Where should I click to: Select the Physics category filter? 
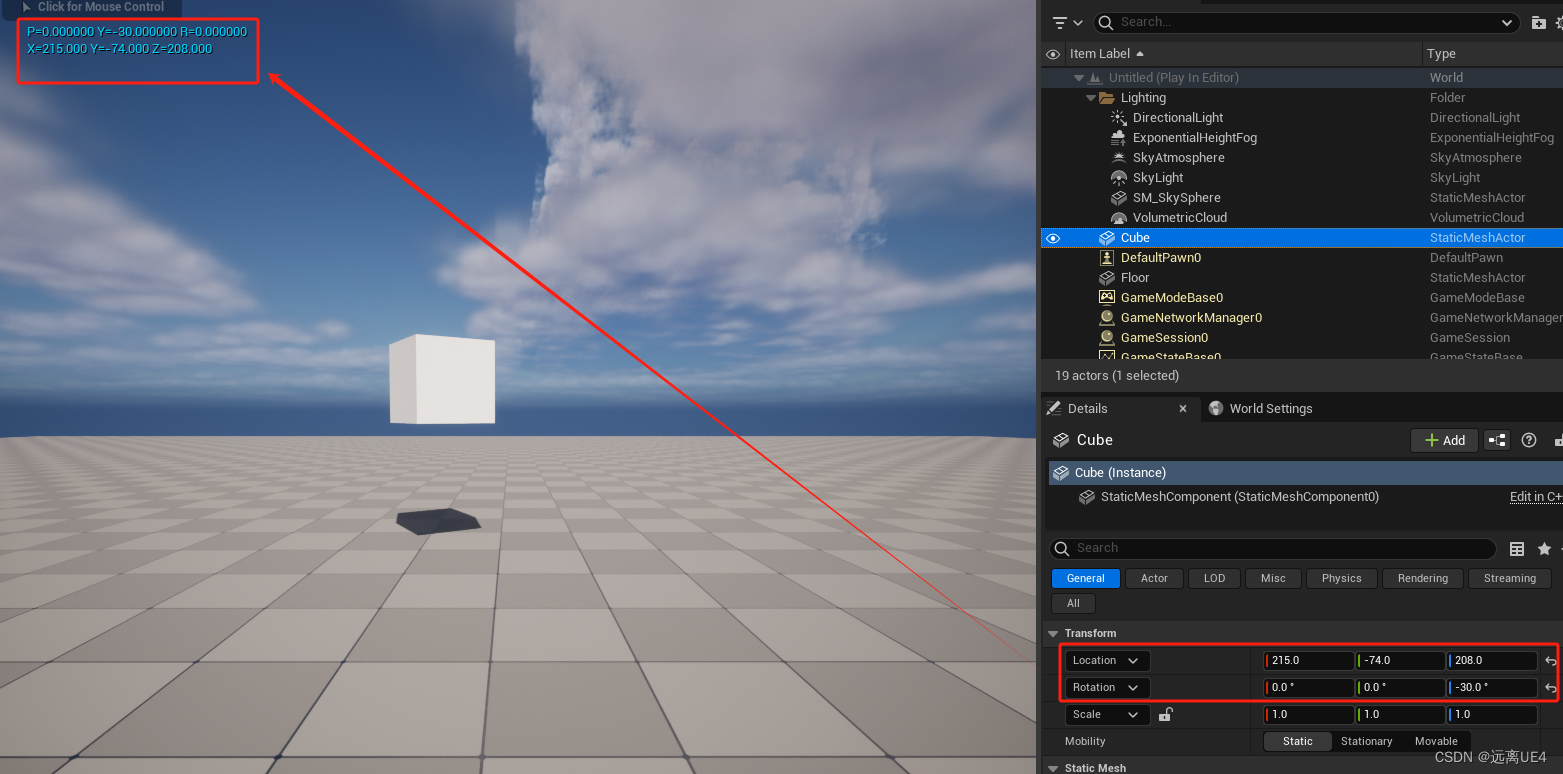(x=1341, y=578)
